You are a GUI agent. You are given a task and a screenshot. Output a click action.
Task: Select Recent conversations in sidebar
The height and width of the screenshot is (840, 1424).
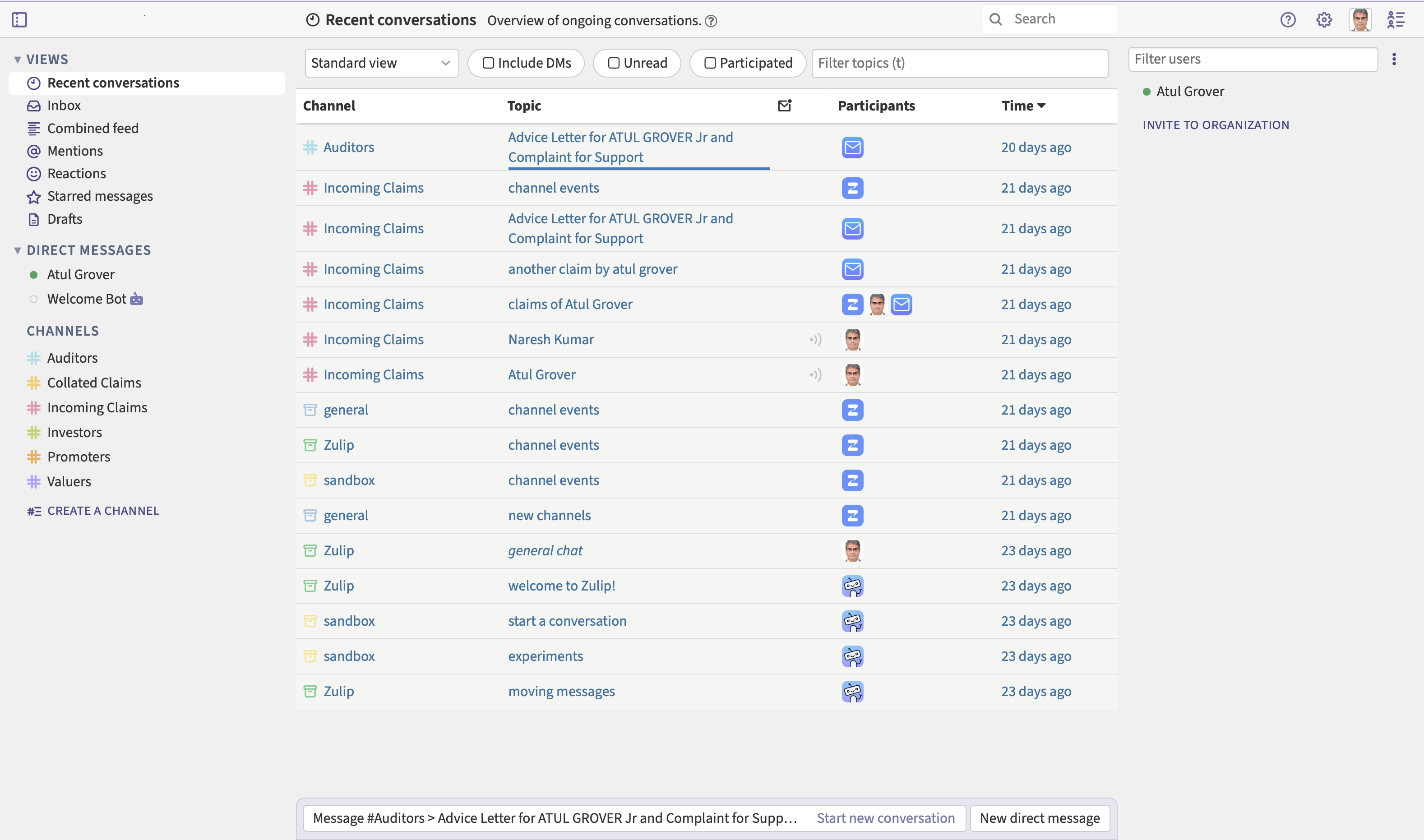coord(147,83)
